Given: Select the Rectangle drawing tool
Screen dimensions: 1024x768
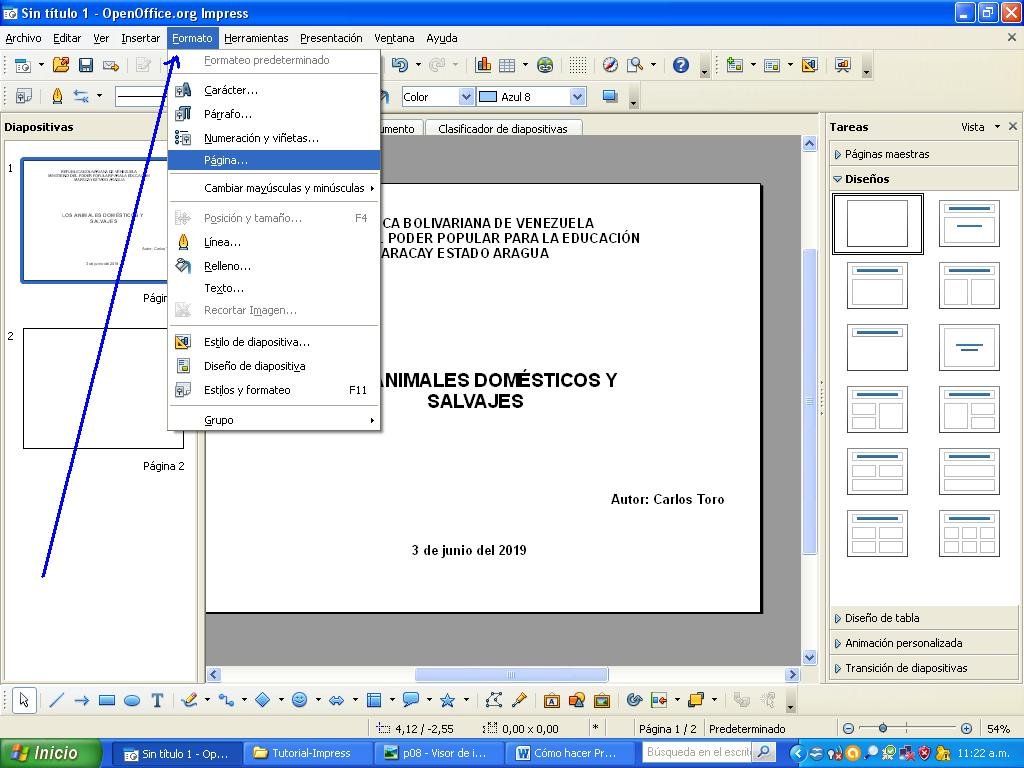Looking at the screenshot, I should pos(106,700).
